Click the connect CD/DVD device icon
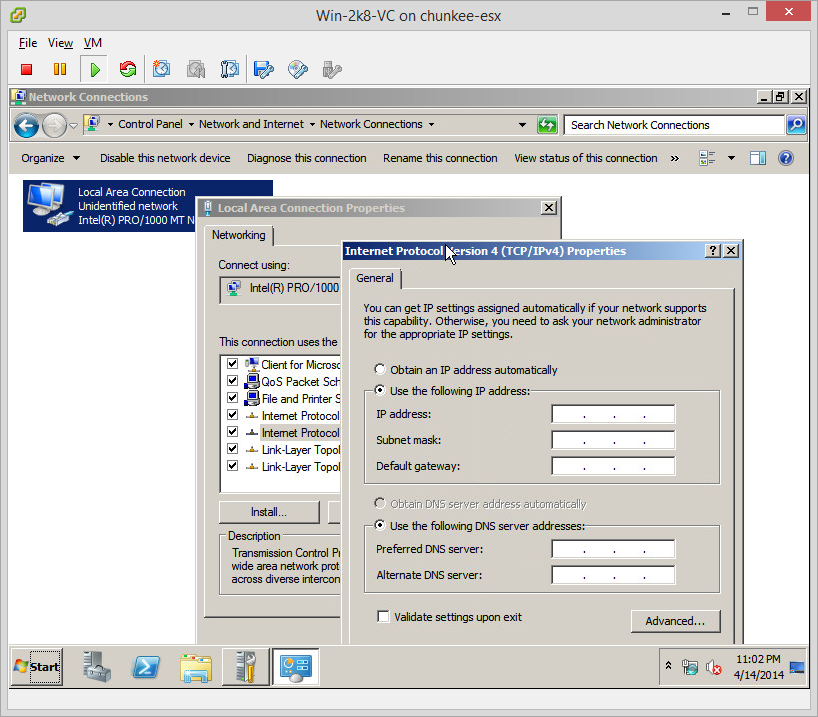This screenshot has width=818, height=717. 297,69
